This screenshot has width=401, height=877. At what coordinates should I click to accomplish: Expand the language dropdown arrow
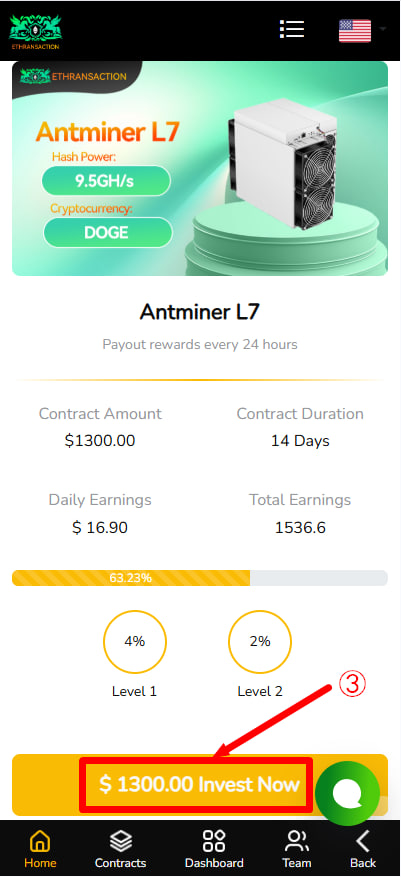(383, 29)
